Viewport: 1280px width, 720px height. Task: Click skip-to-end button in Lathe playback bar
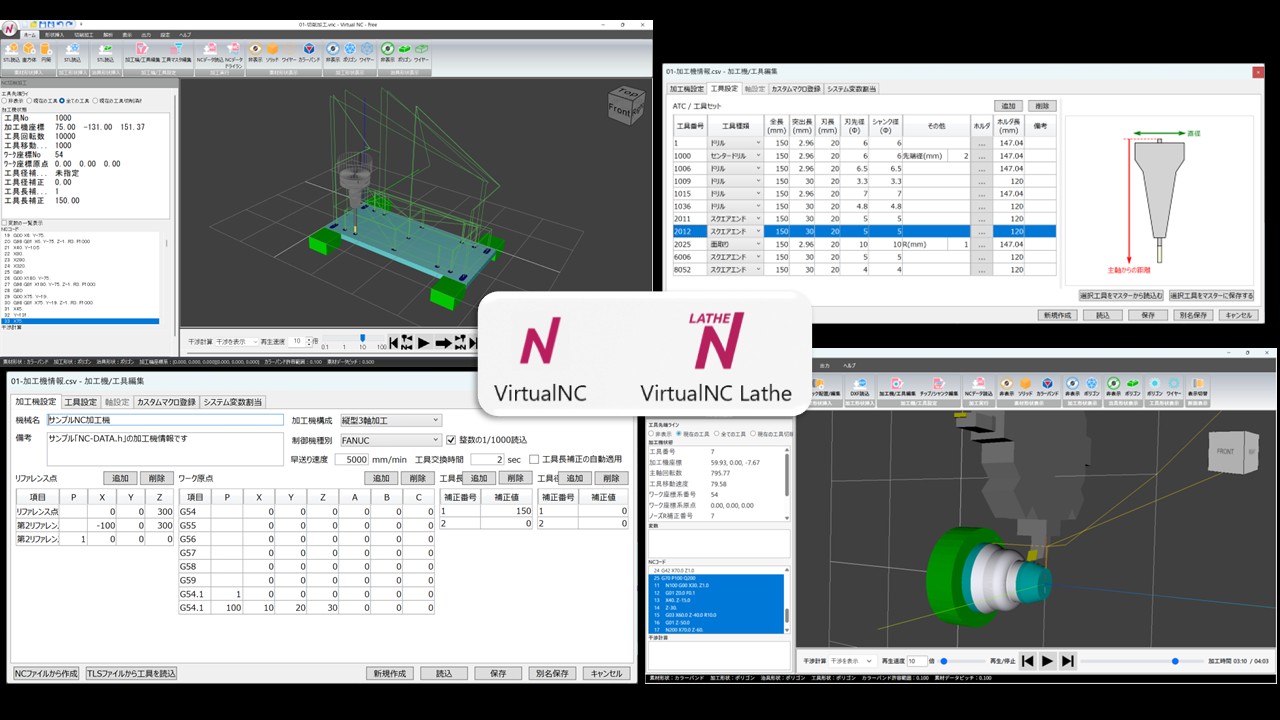1068,660
